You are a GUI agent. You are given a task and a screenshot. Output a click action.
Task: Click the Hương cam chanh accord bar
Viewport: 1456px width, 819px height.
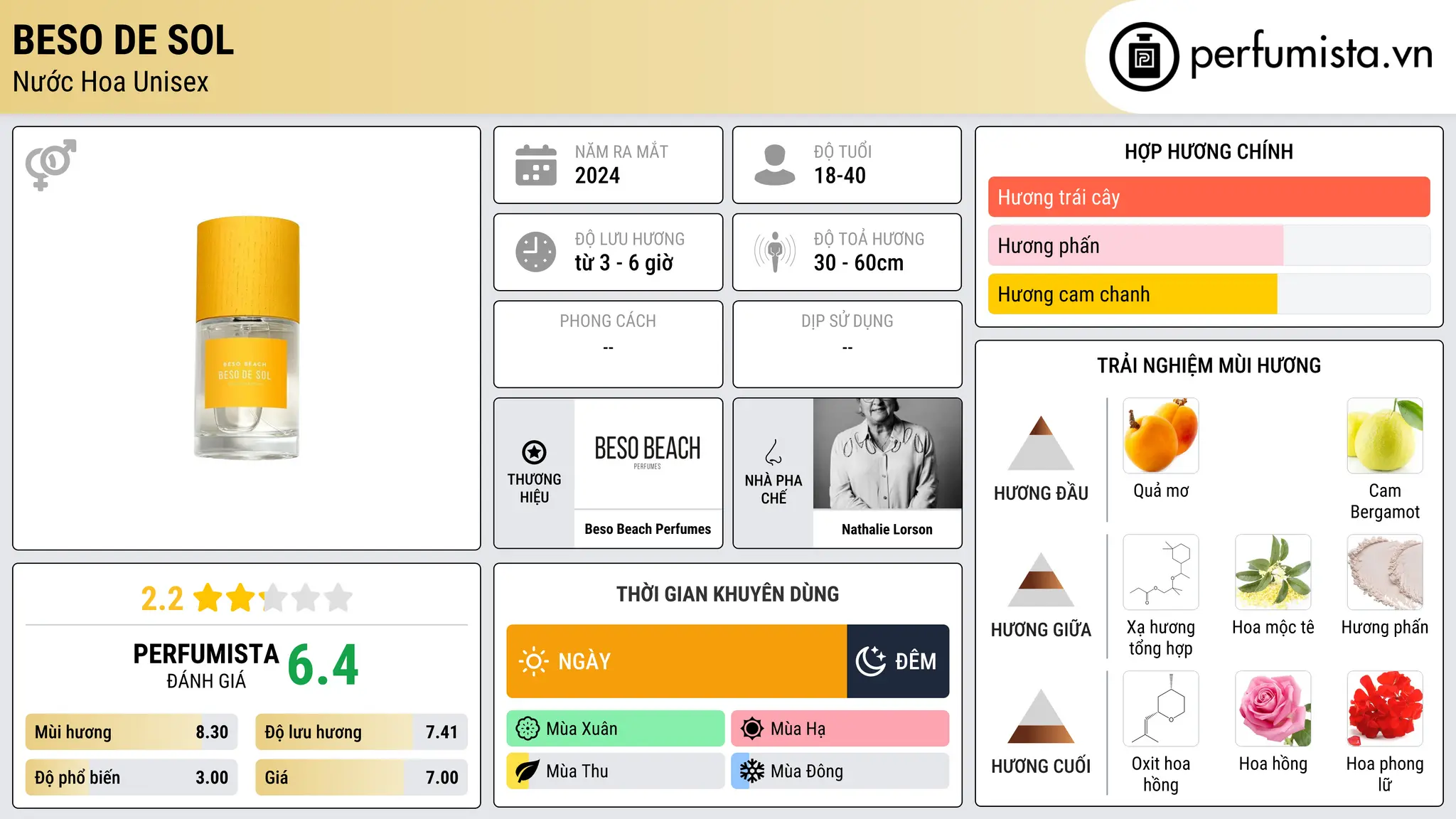click(x=1209, y=294)
